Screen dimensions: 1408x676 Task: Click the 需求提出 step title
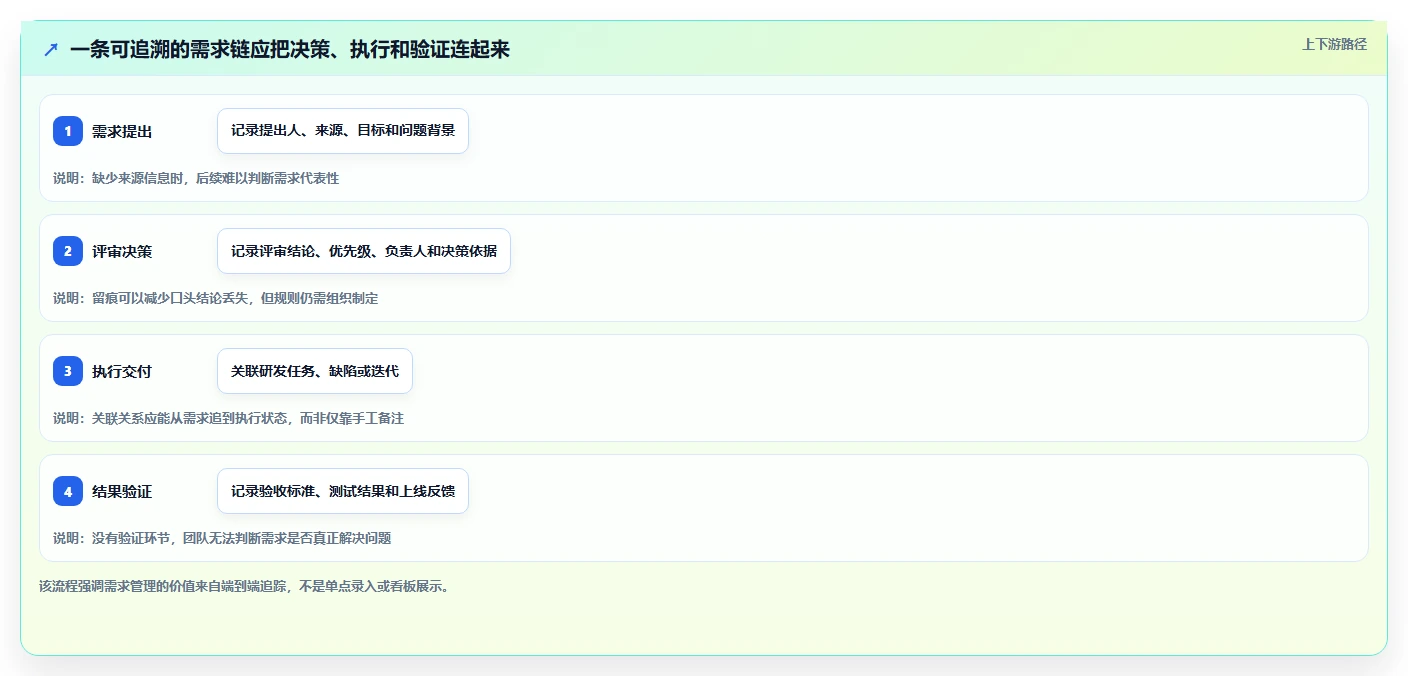tap(122, 131)
